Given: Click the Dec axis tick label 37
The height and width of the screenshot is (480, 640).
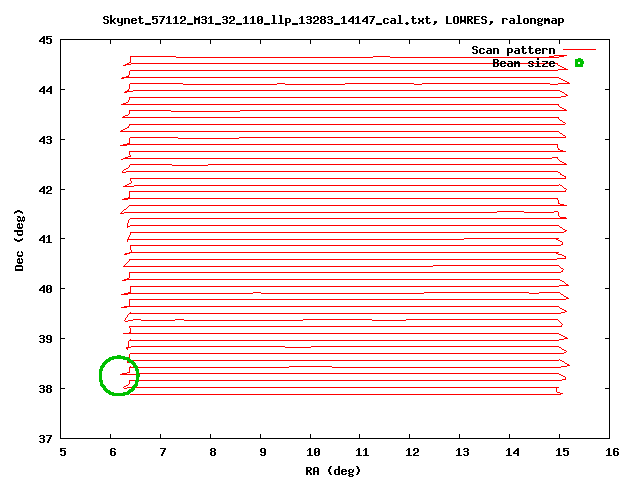Looking at the screenshot, I should [46, 439].
